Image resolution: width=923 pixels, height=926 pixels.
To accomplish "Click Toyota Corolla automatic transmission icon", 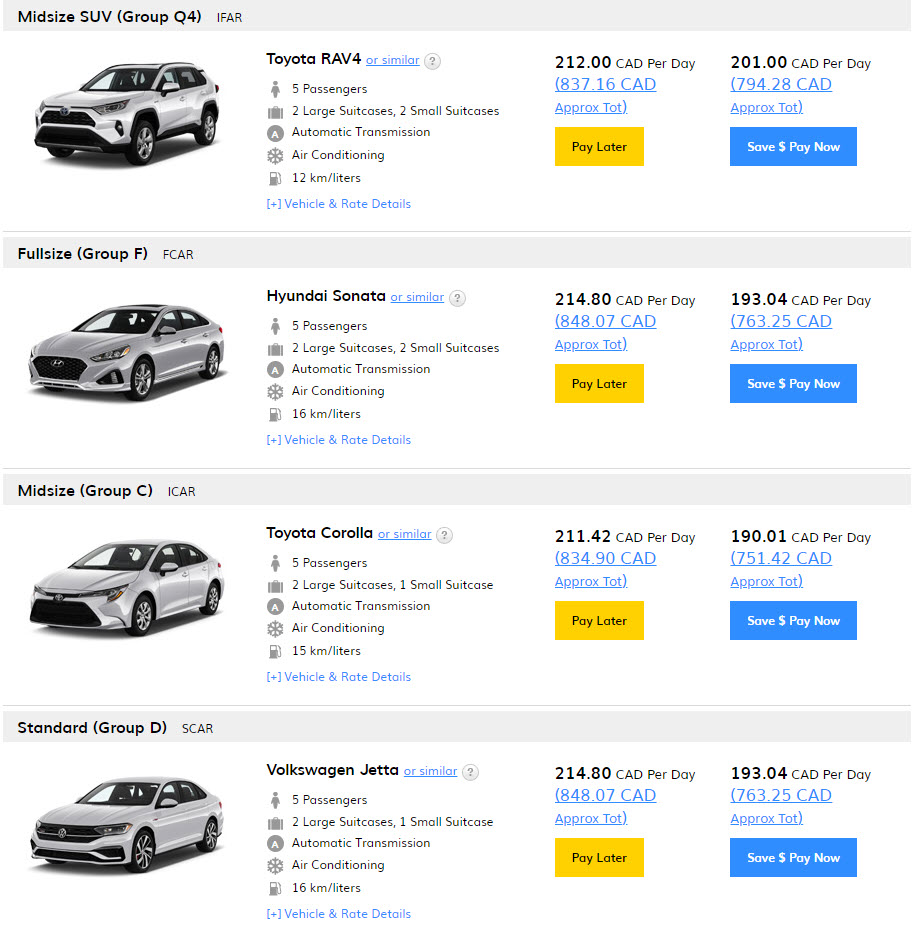I will coord(275,606).
